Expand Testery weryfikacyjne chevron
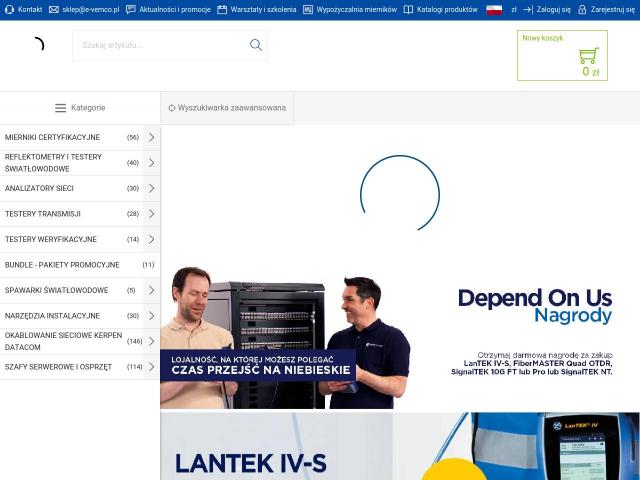Image resolution: width=640 pixels, height=480 pixels. (151, 239)
